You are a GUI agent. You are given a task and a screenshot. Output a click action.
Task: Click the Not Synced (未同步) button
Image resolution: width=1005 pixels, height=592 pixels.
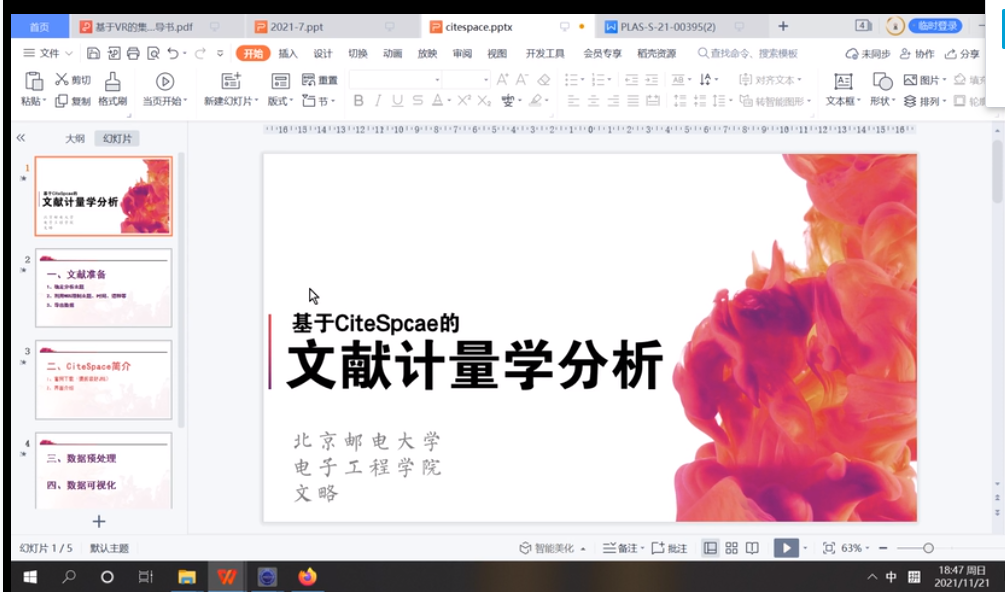pos(868,53)
